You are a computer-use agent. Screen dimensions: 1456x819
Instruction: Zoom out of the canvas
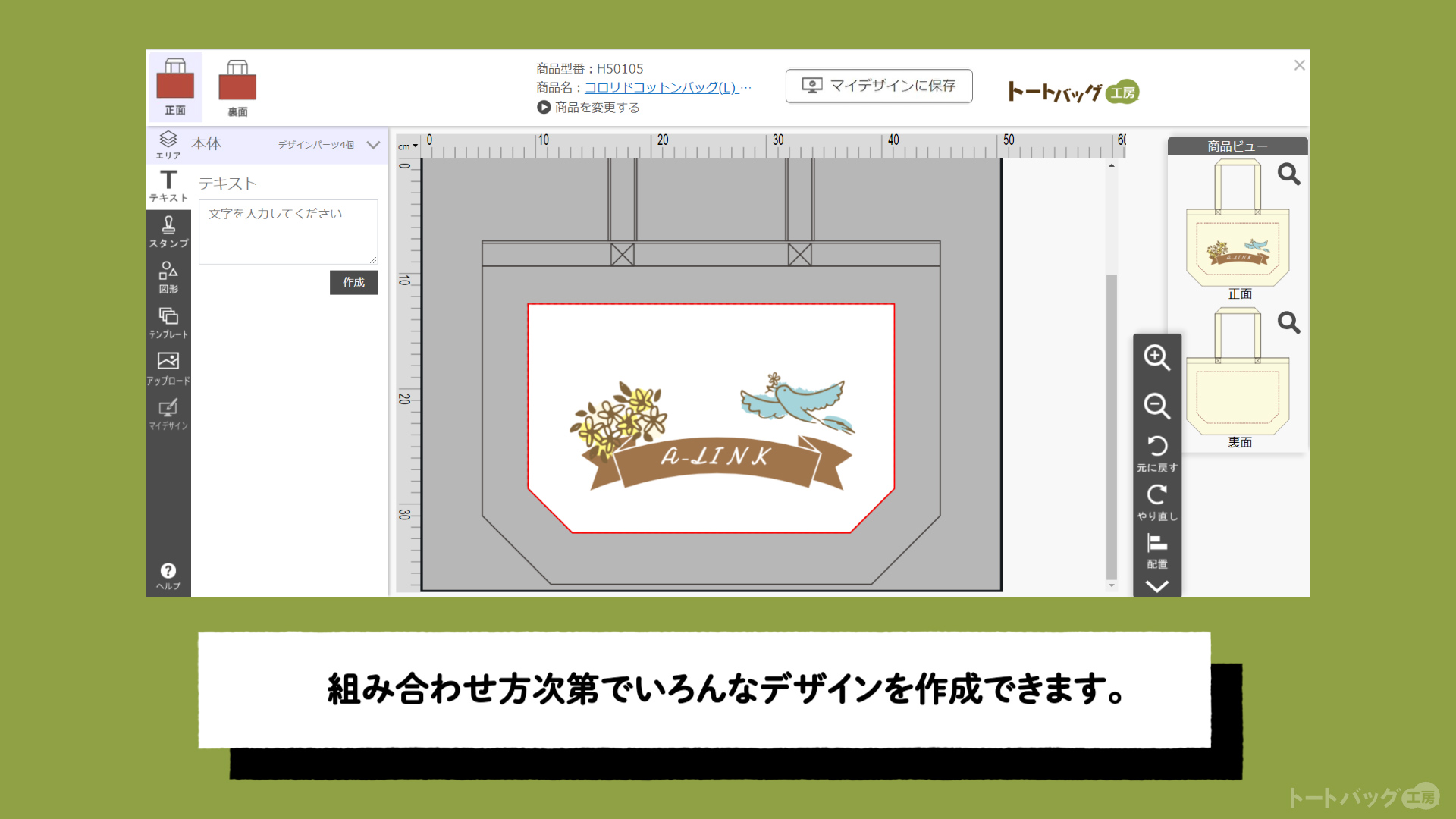[1157, 406]
